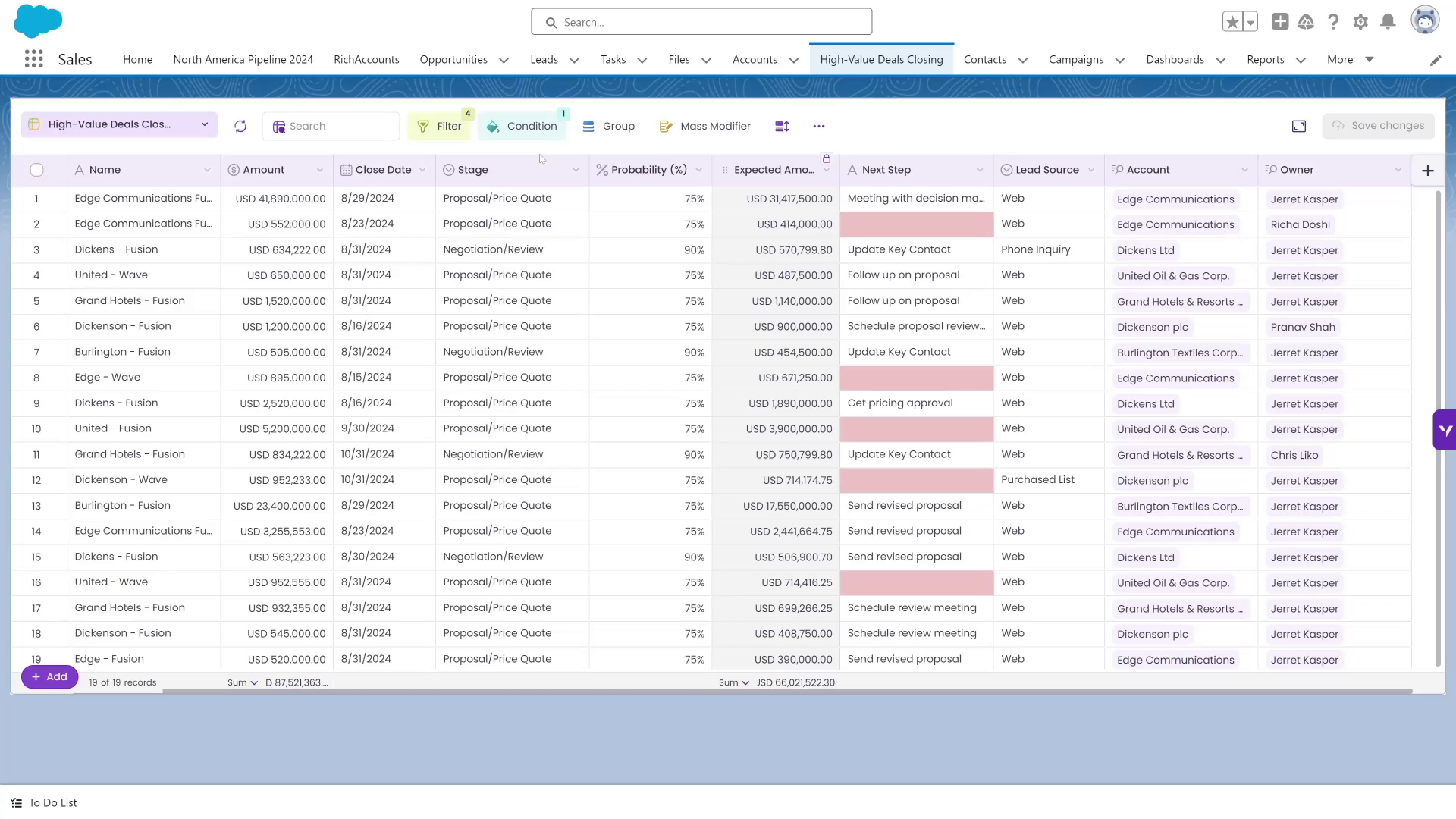This screenshot has width=1456, height=819.
Task: Expand the Probability column menu
Action: (x=699, y=170)
